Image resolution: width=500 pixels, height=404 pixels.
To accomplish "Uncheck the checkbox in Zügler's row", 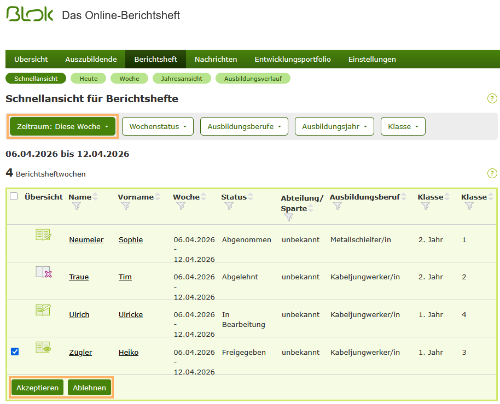I will coord(15,351).
